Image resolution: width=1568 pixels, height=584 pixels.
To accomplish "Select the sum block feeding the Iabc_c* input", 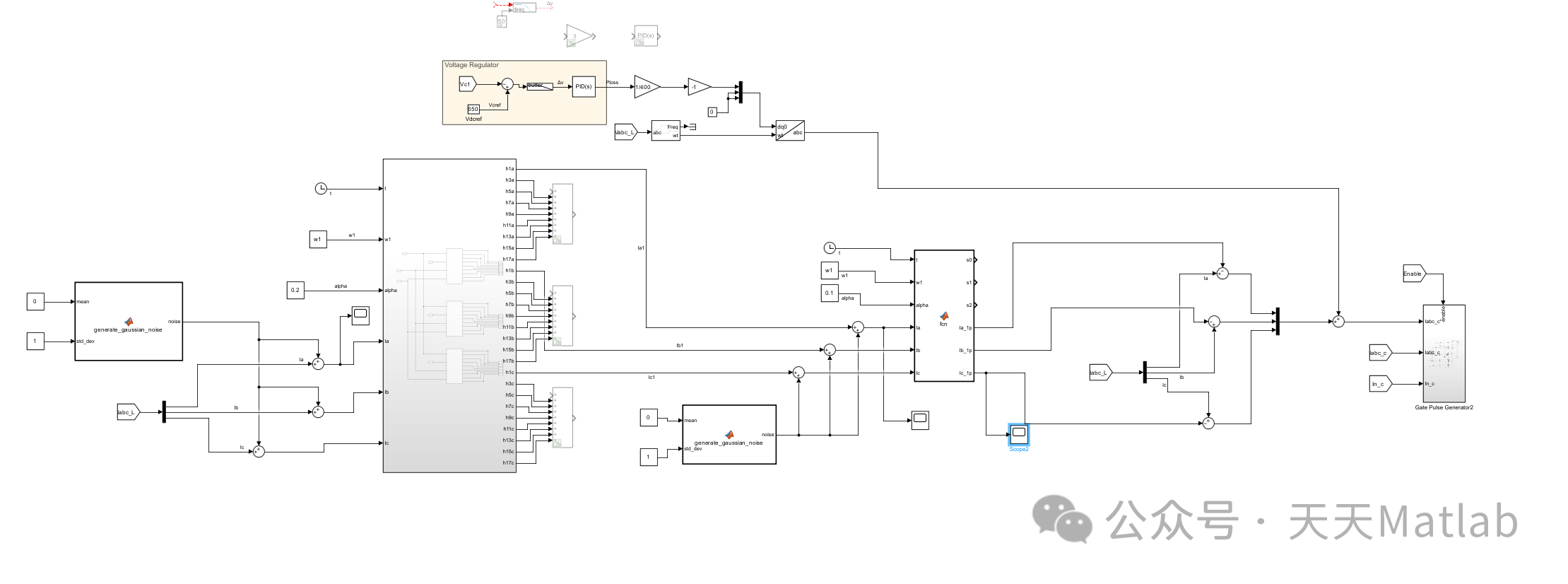I will pos(1338,321).
